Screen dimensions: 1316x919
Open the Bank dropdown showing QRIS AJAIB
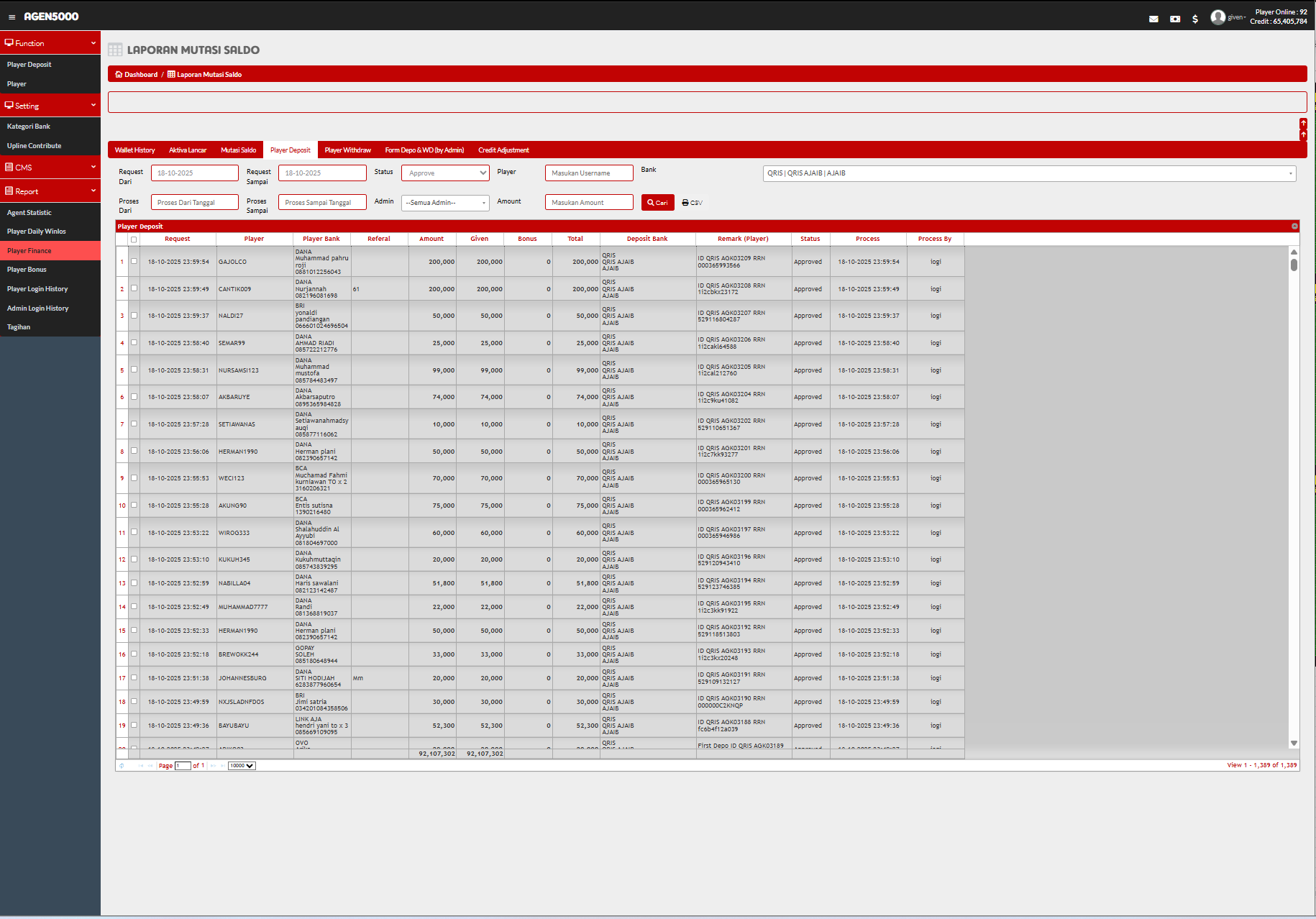point(1029,173)
